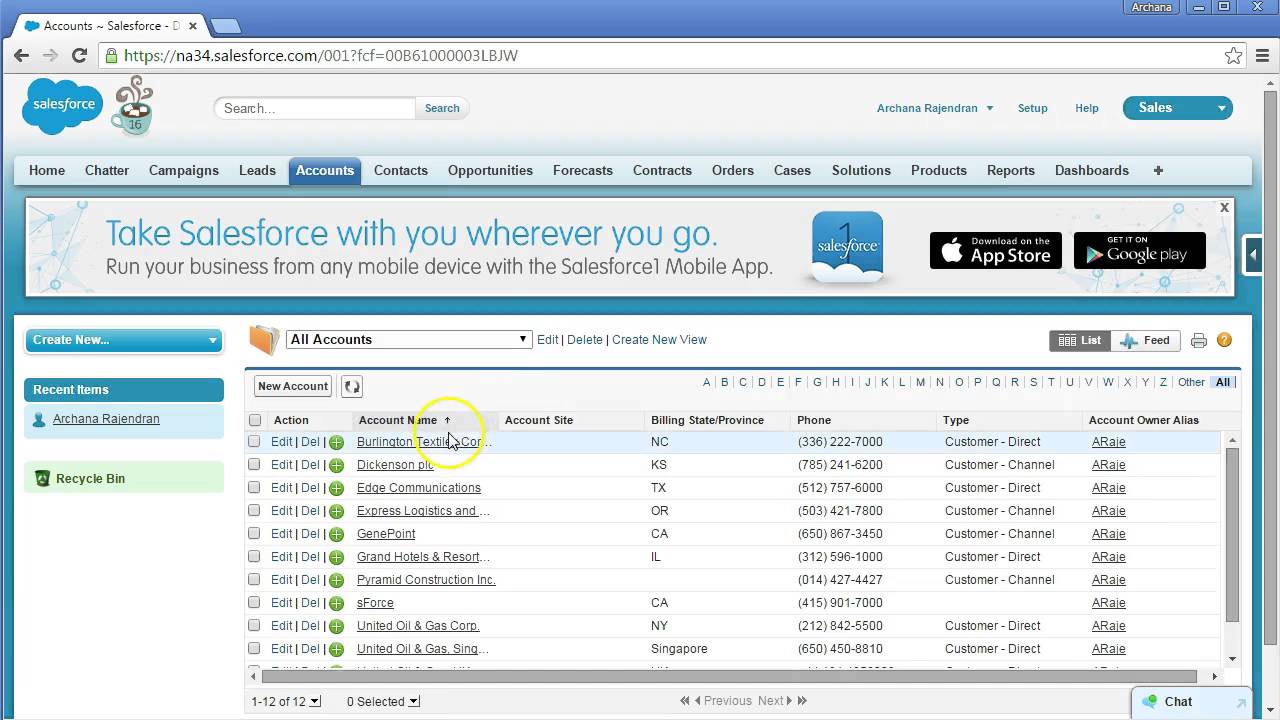
Task: Open the Sales app menu dropdown
Action: pyautogui.click(x=1178, y=108)
